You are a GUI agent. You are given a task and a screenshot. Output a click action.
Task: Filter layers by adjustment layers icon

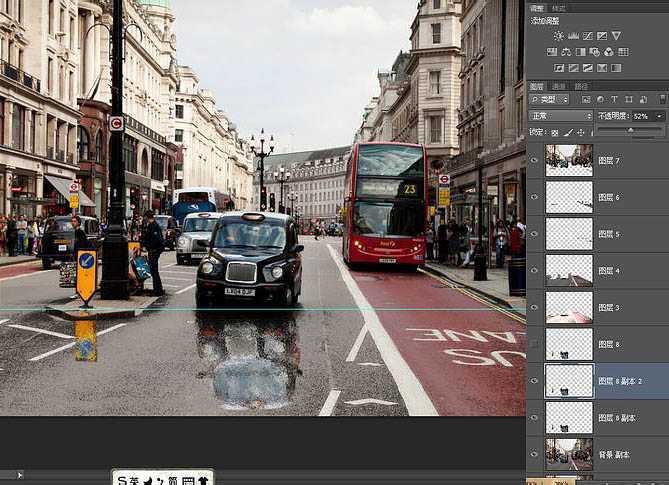[x=600, y=99]
